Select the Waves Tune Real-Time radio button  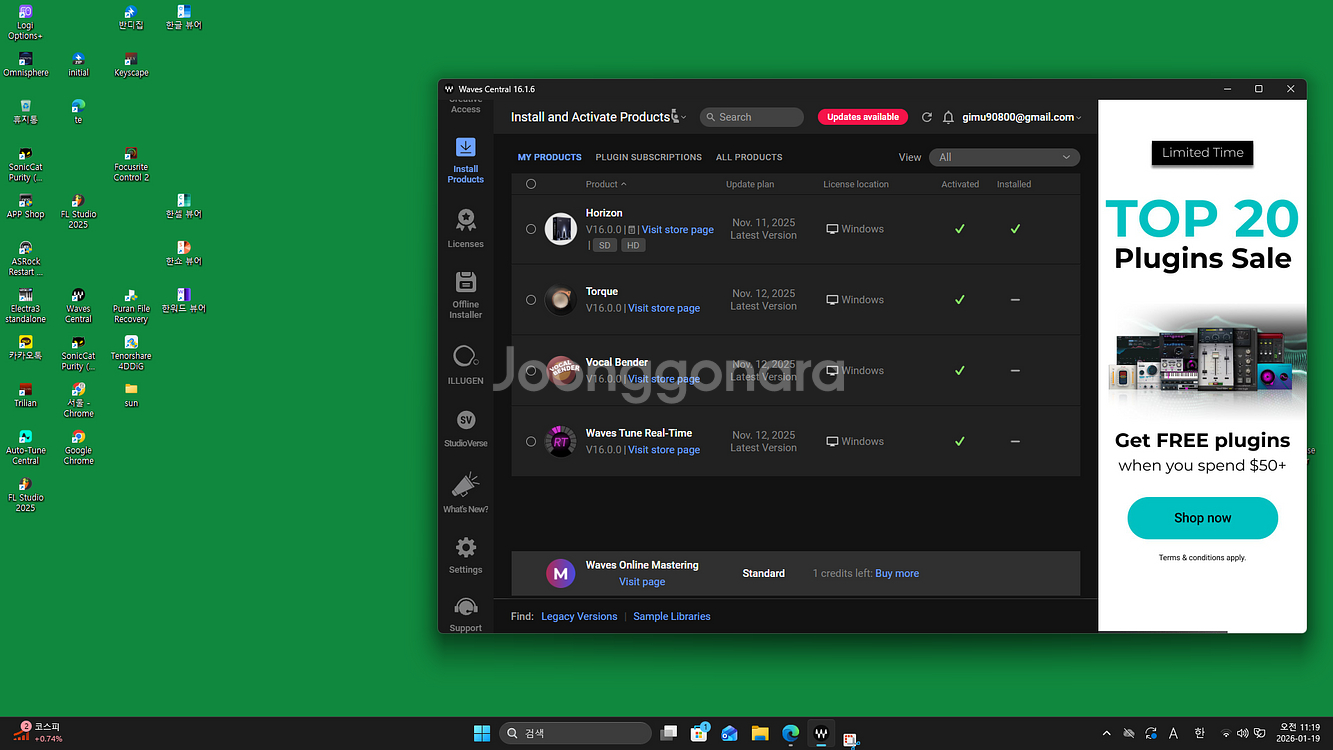(531, 441)
